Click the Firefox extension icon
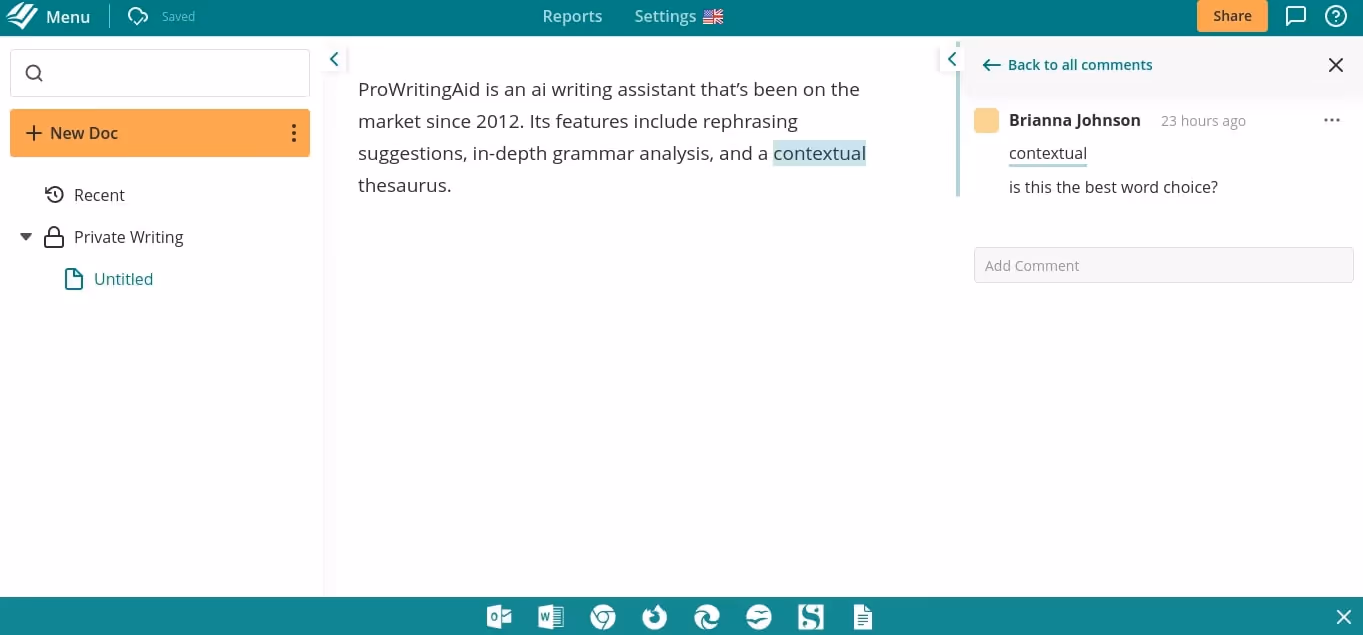The width and height of the screenshot is (1363, 635). (x=655, y=617)
